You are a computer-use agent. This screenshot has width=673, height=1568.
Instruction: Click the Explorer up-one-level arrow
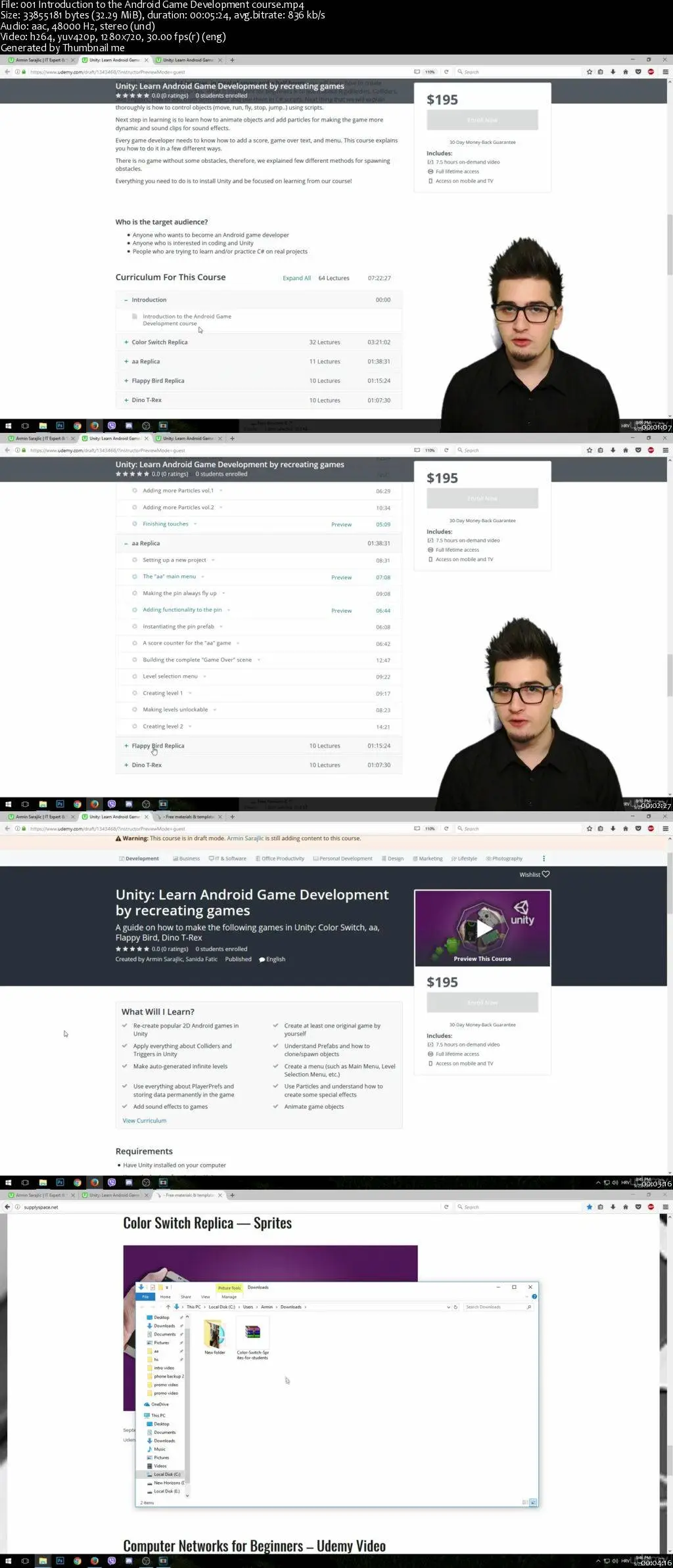(x=168, y=1307)
